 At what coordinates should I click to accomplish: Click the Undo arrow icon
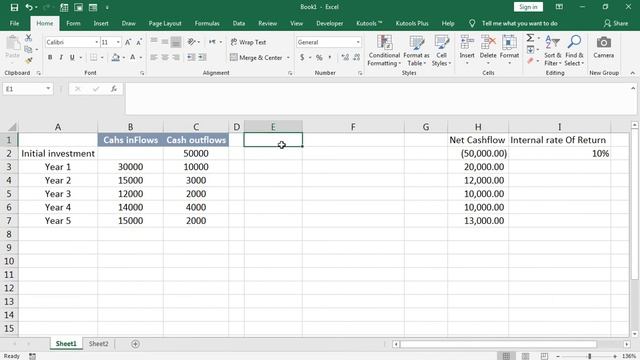29,7
